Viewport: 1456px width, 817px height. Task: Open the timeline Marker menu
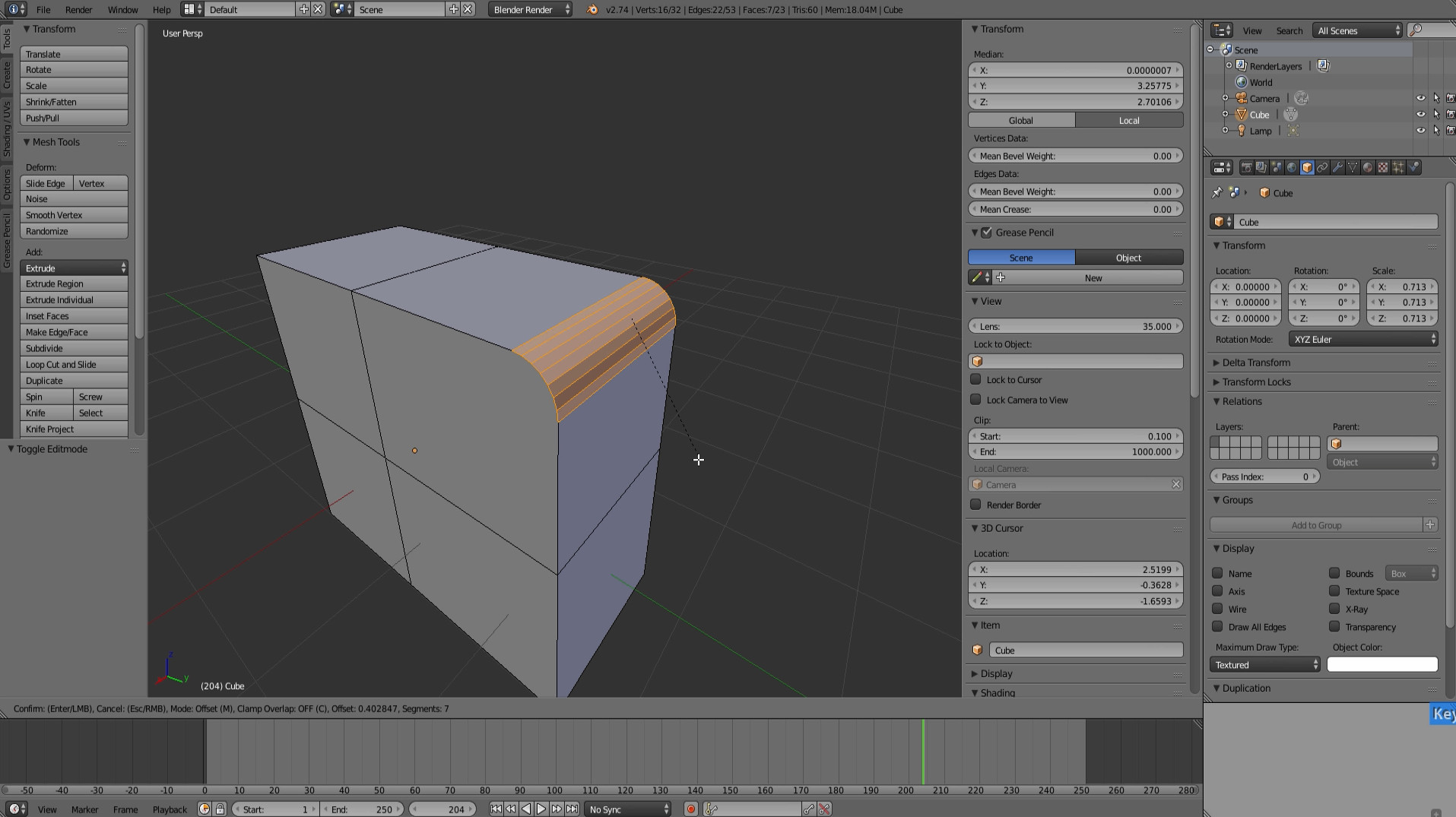[84, 809]
